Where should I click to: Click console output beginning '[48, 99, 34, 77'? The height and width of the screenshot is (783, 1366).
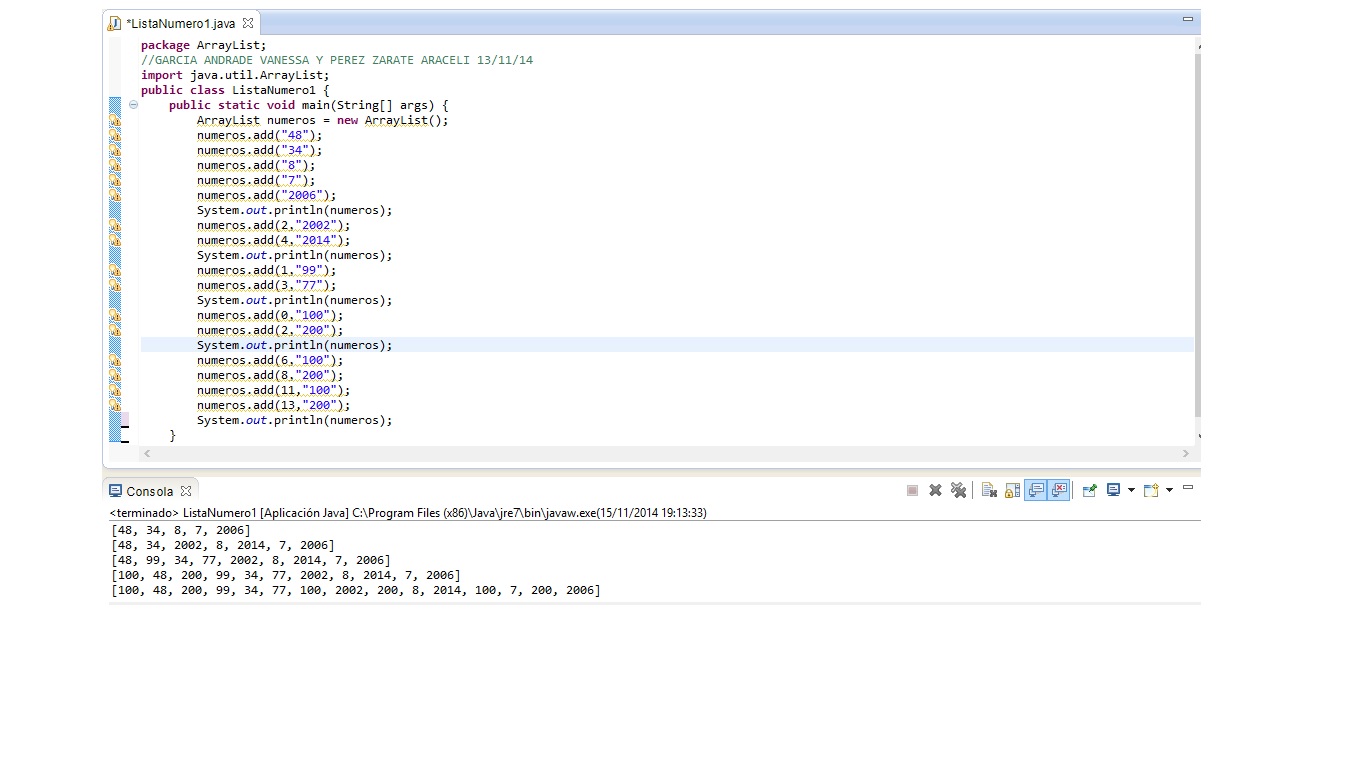(x=251, y=560)
